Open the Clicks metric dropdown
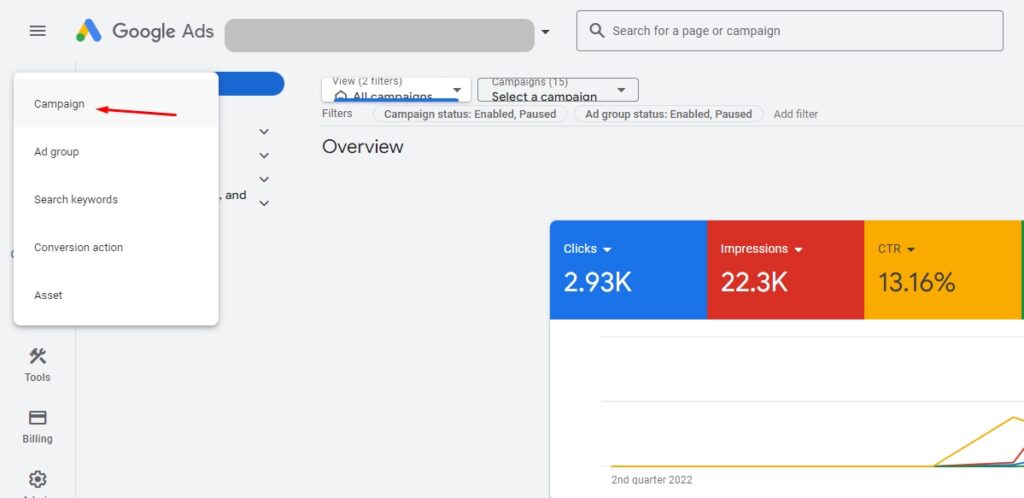This screenshot has width=1024, height=498. pyautogui.click(x=607, y=249)
